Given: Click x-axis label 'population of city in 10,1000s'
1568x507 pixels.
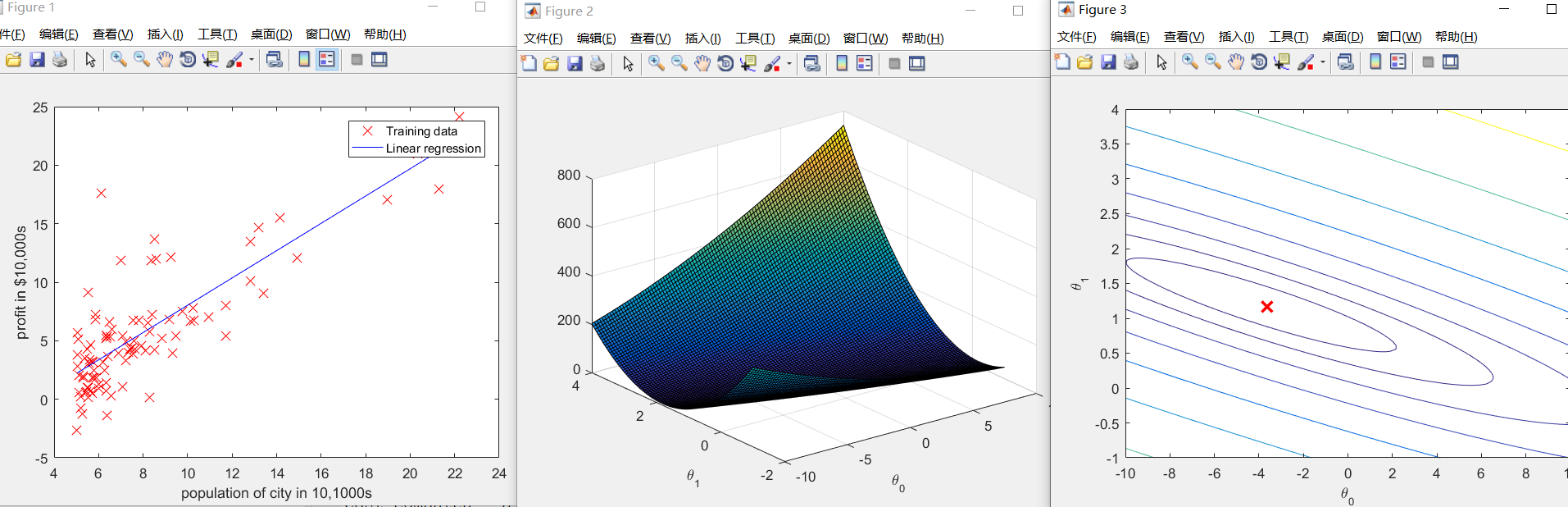Looking at the screenshot, I should pyautogui.click(x=276, y=493).
